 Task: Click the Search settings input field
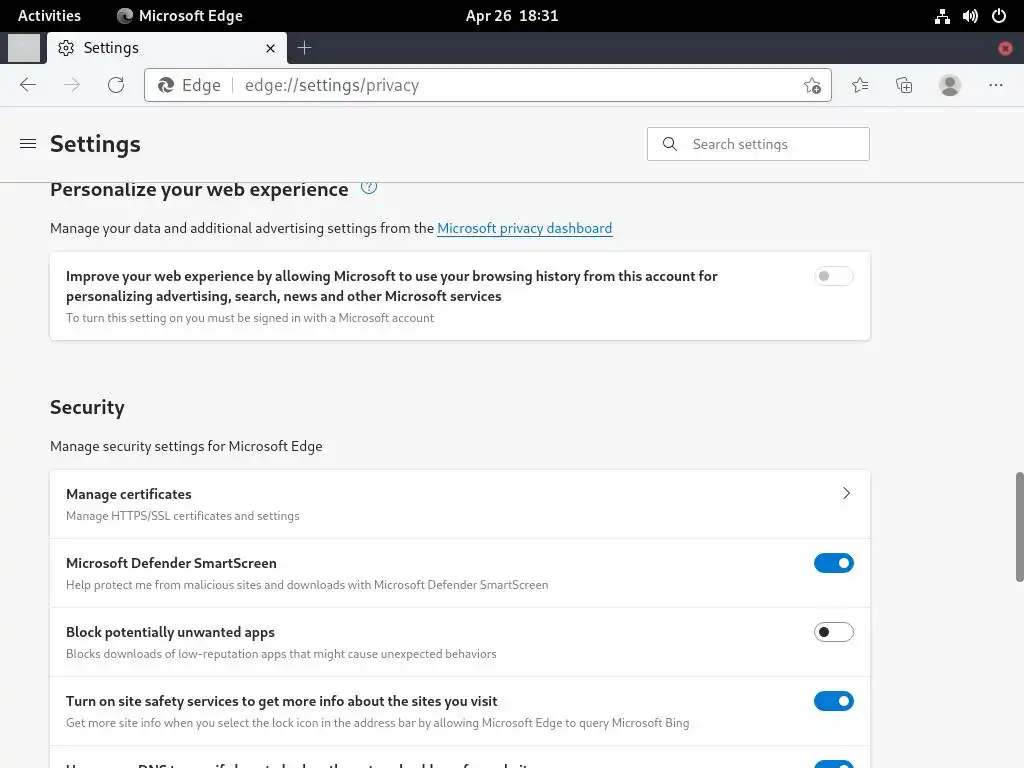(x=758, y=144)
